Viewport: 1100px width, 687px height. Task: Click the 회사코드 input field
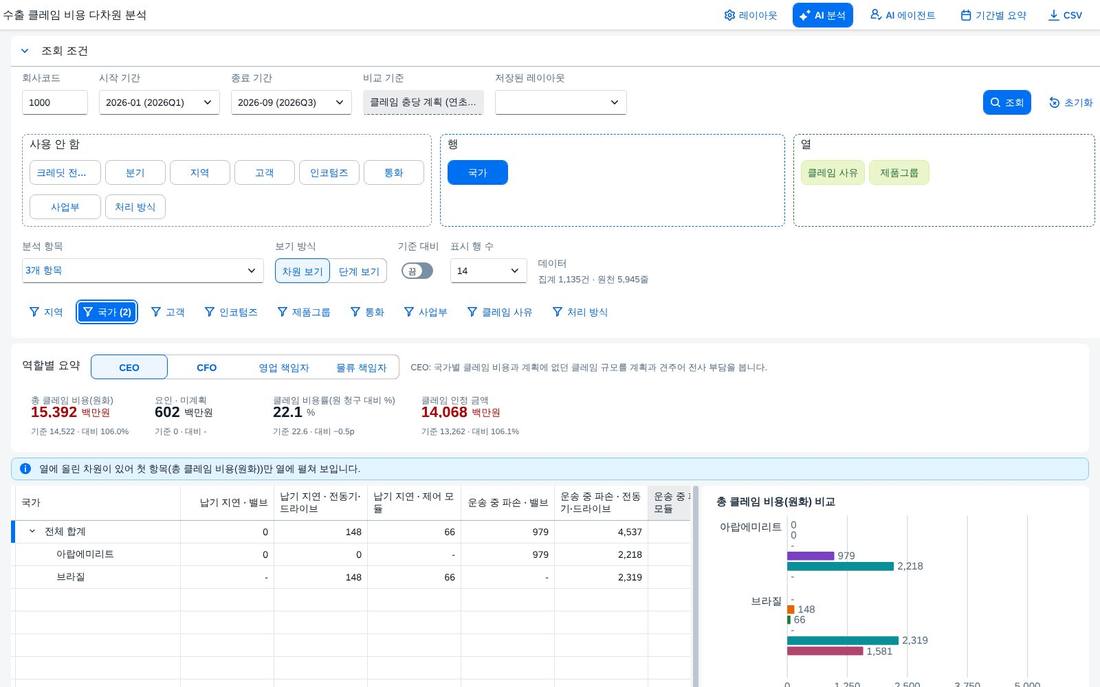click(x=55, y=102)
